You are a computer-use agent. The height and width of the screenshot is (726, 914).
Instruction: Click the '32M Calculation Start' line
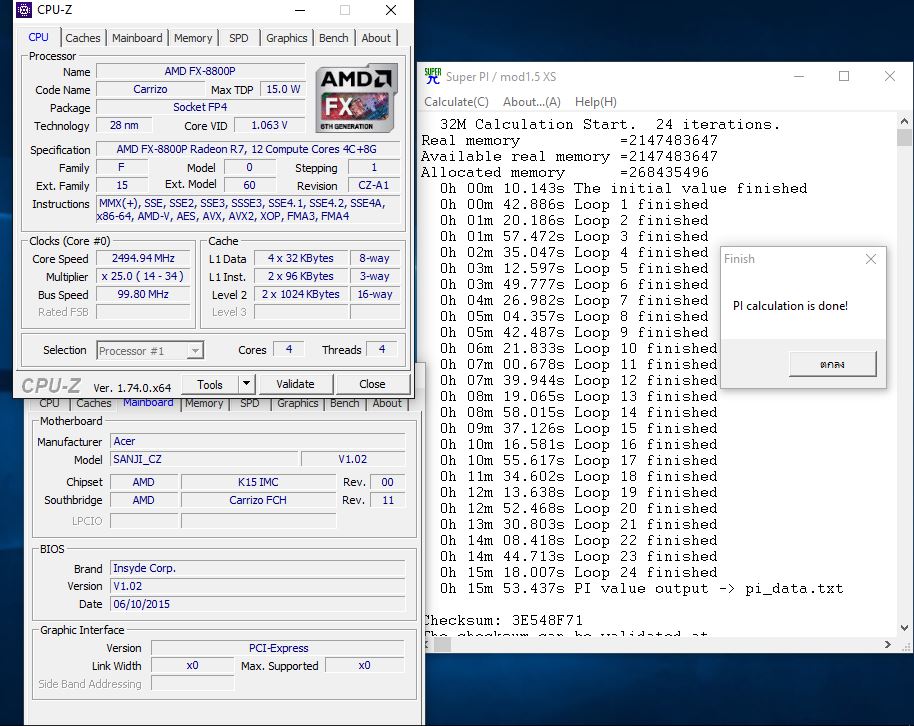[610, 124]
